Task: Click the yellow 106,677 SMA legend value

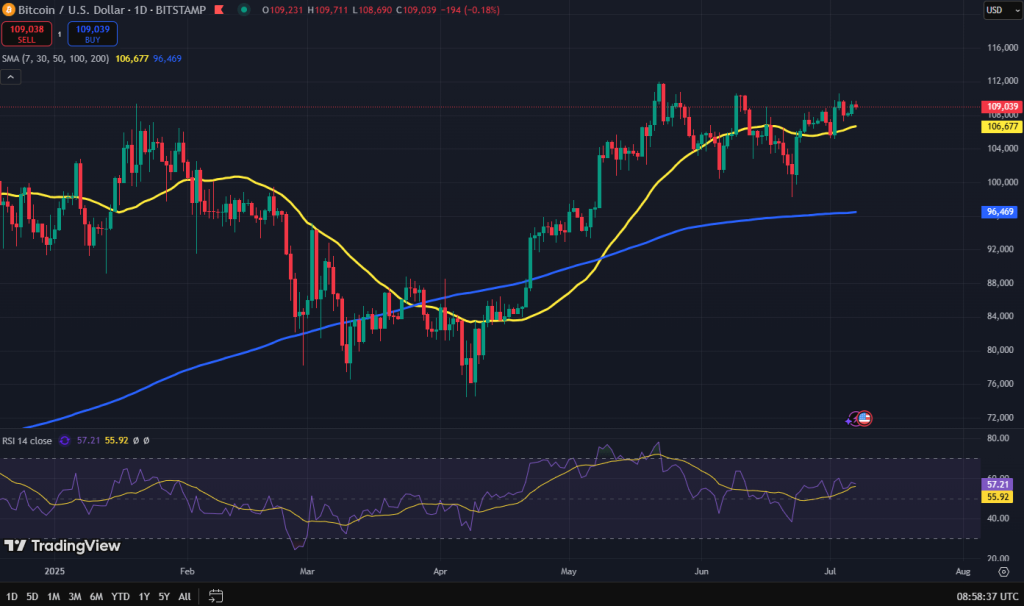Action: [132, 59]
